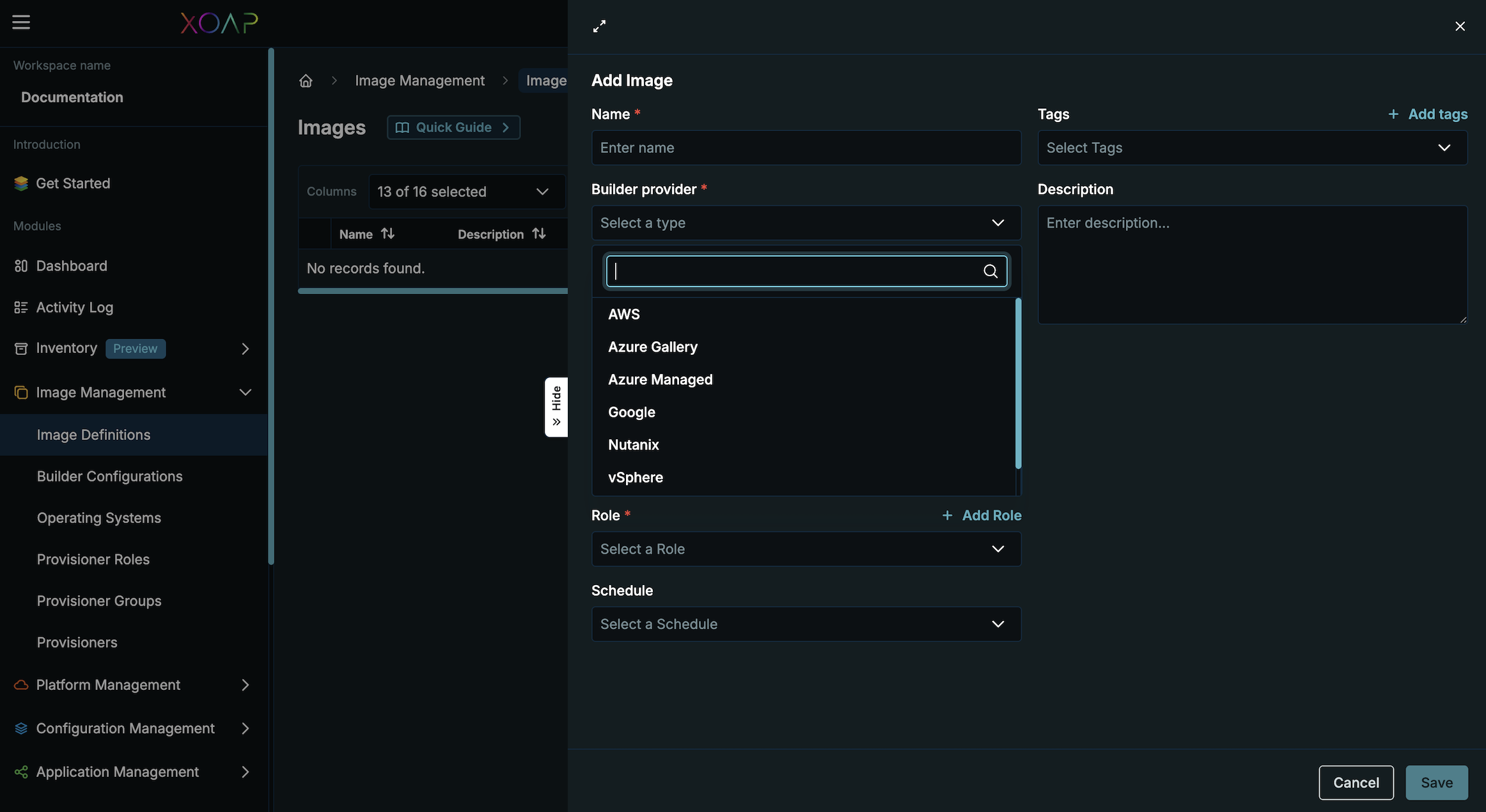Hide the side panel with Hide tab
This screenshot has width=1486, height=812.
556,407
